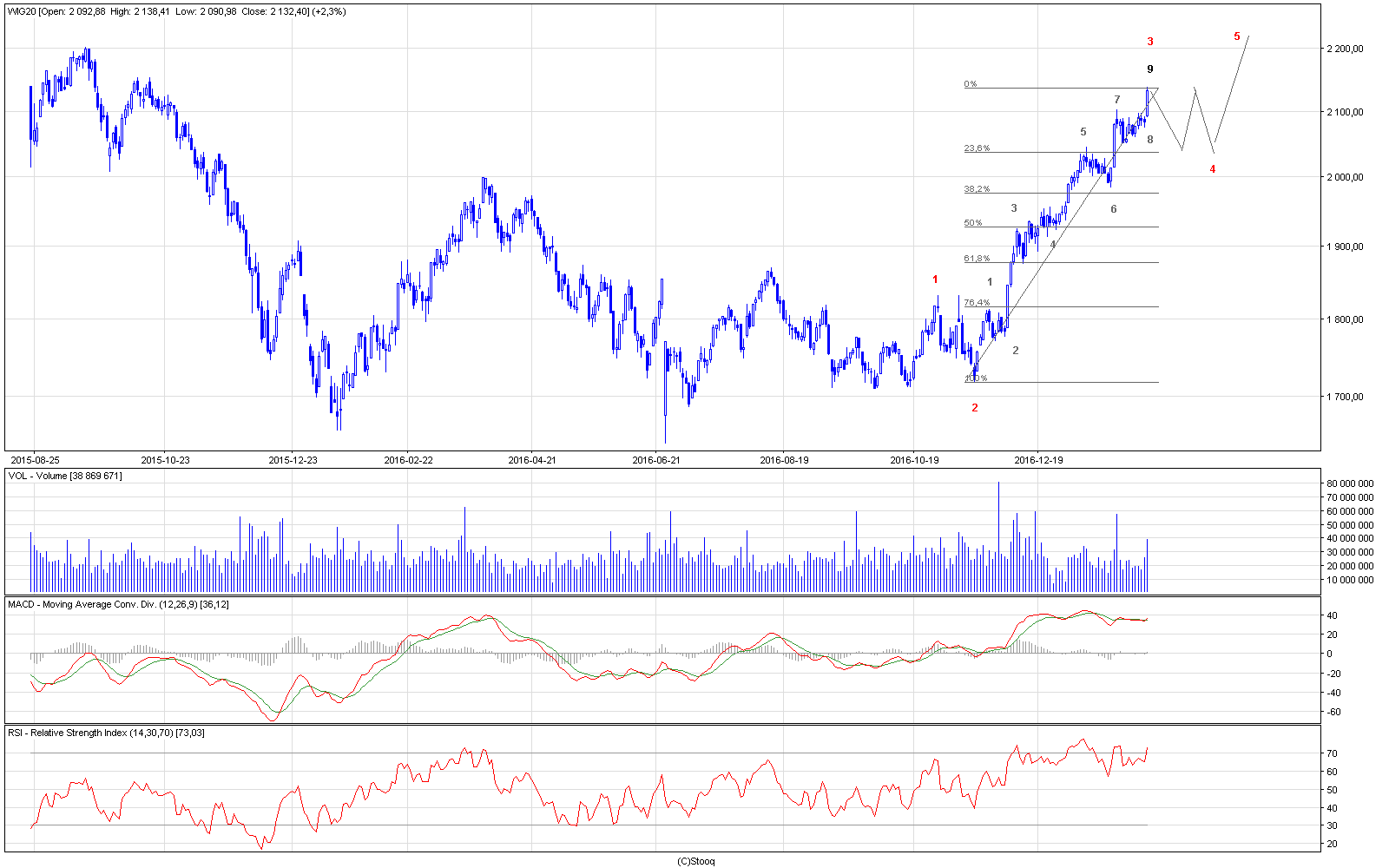Click the 0 label on MACD axis
The height and width of the screenshot is (868, 1389).
[x=1330, y=654]
